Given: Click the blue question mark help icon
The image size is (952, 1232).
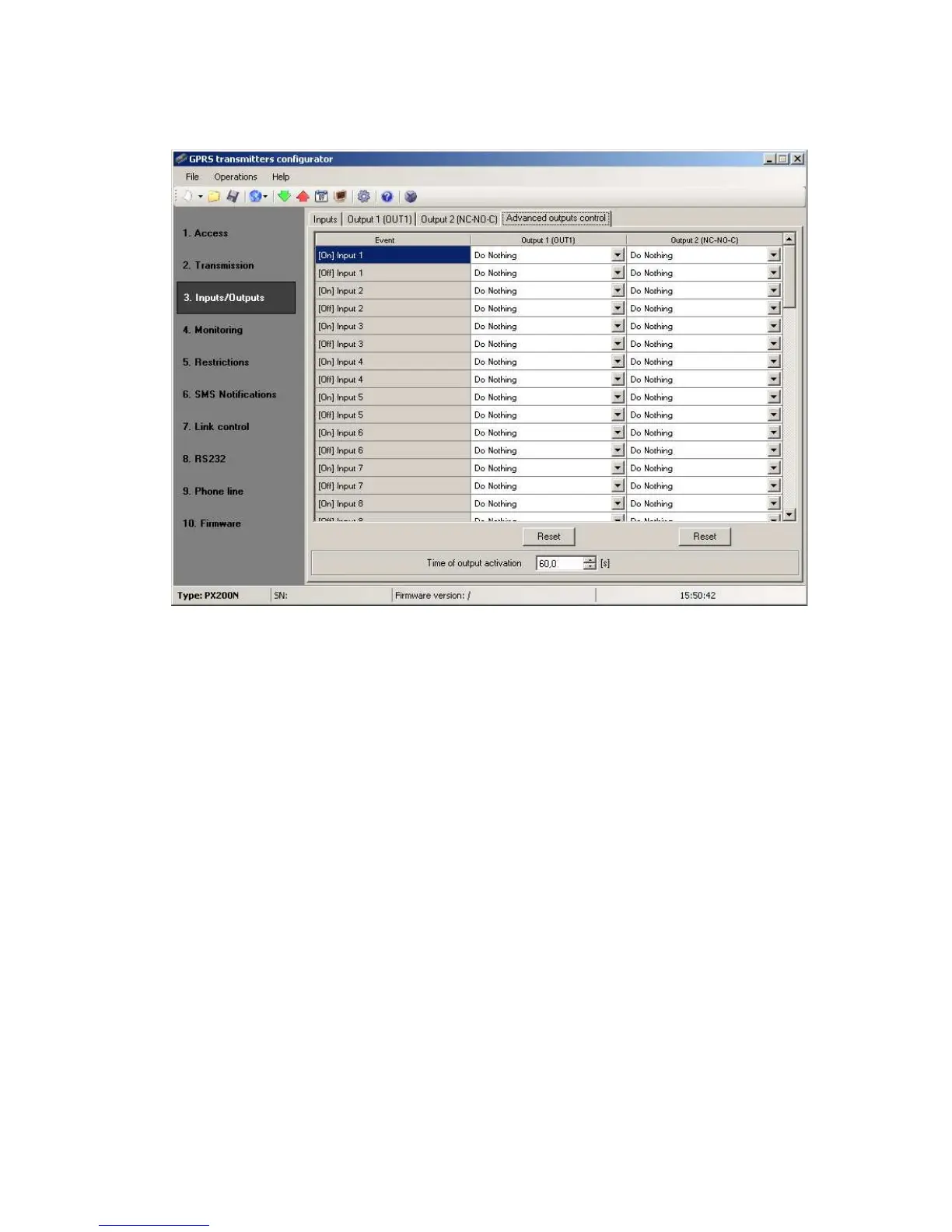Looking at the screenshot, I should 387,197.
